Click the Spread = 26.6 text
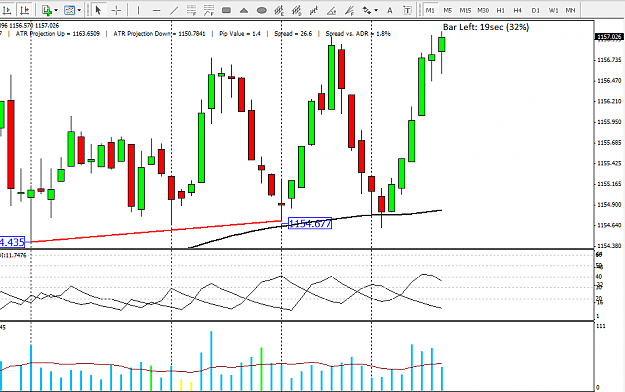Viewport: 625px width, 392px height. pos(293,33)
